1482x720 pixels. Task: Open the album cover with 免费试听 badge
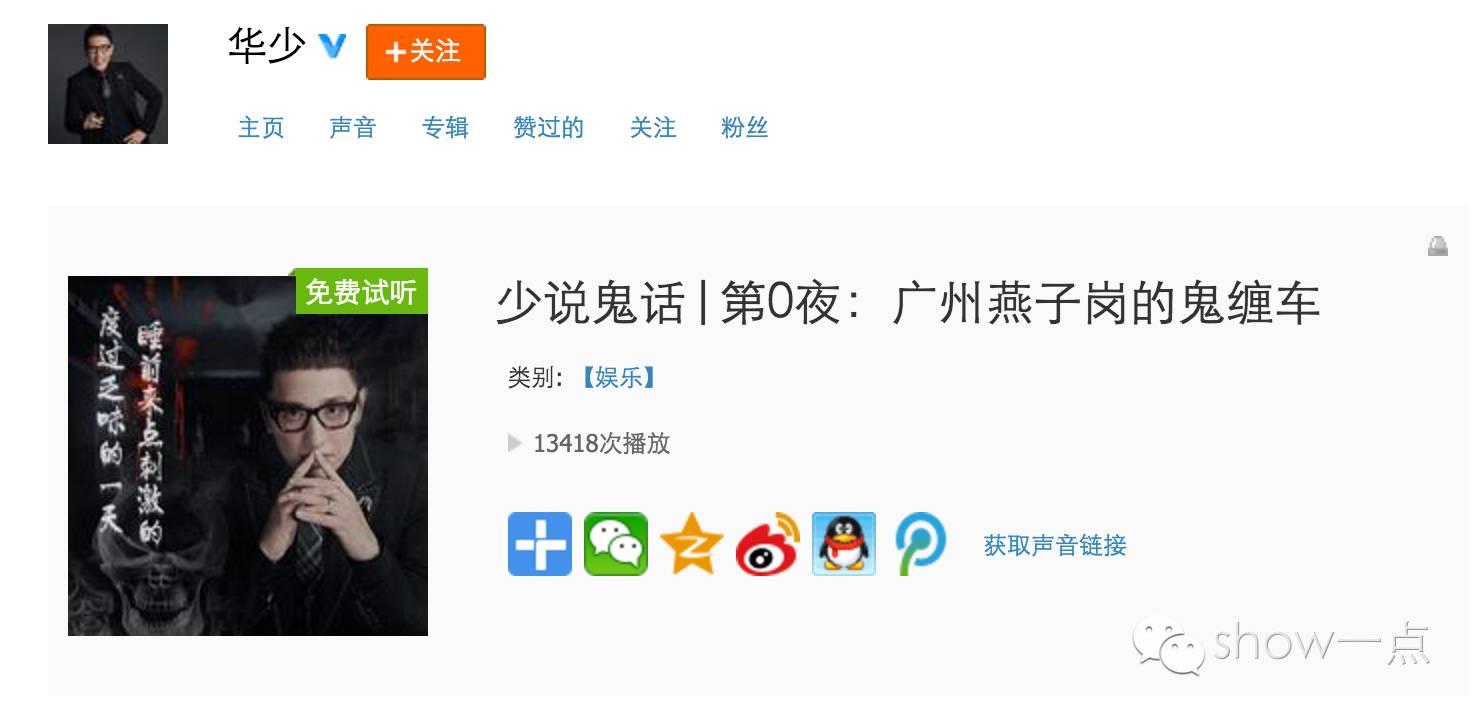(248, 455)
